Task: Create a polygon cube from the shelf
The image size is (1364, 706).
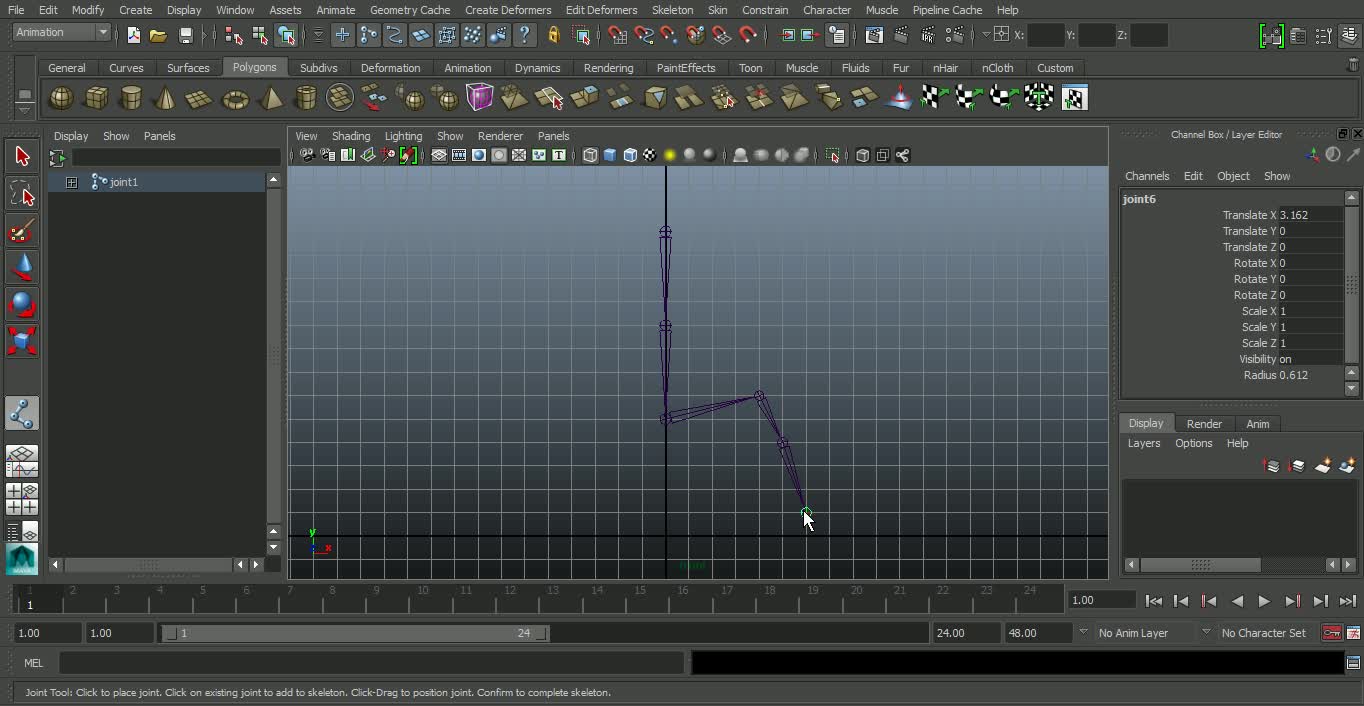Action: (97, 98)
